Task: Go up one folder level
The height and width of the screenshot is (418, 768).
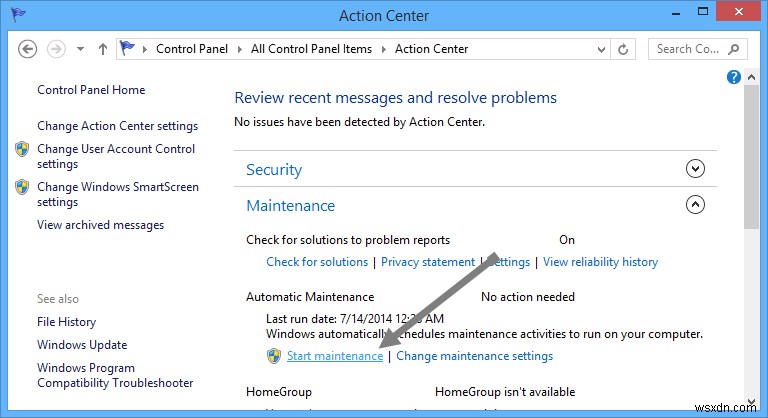Action: click(102, 49)
